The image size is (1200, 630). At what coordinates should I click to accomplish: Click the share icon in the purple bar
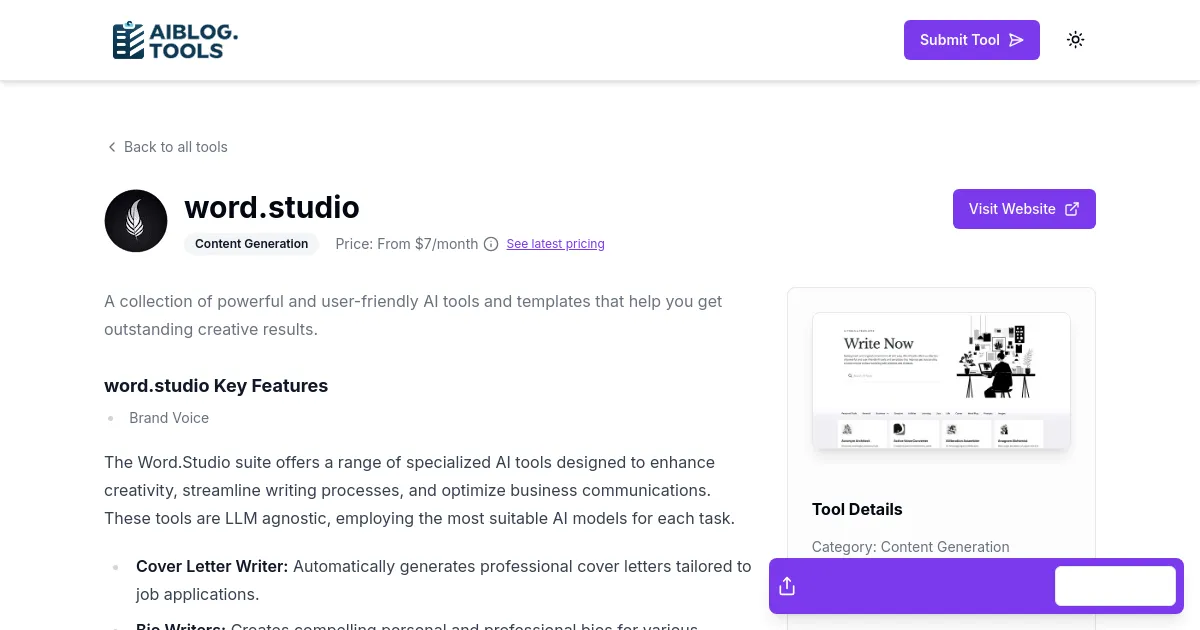(787, 586)
